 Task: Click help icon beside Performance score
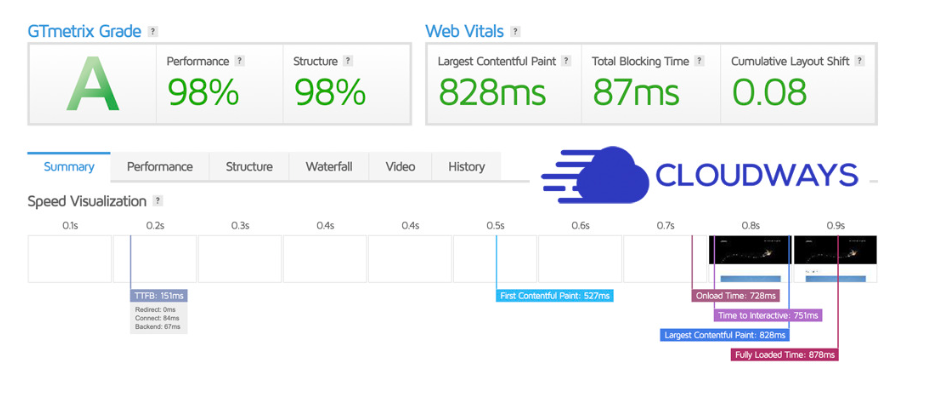tap(239, 61)
